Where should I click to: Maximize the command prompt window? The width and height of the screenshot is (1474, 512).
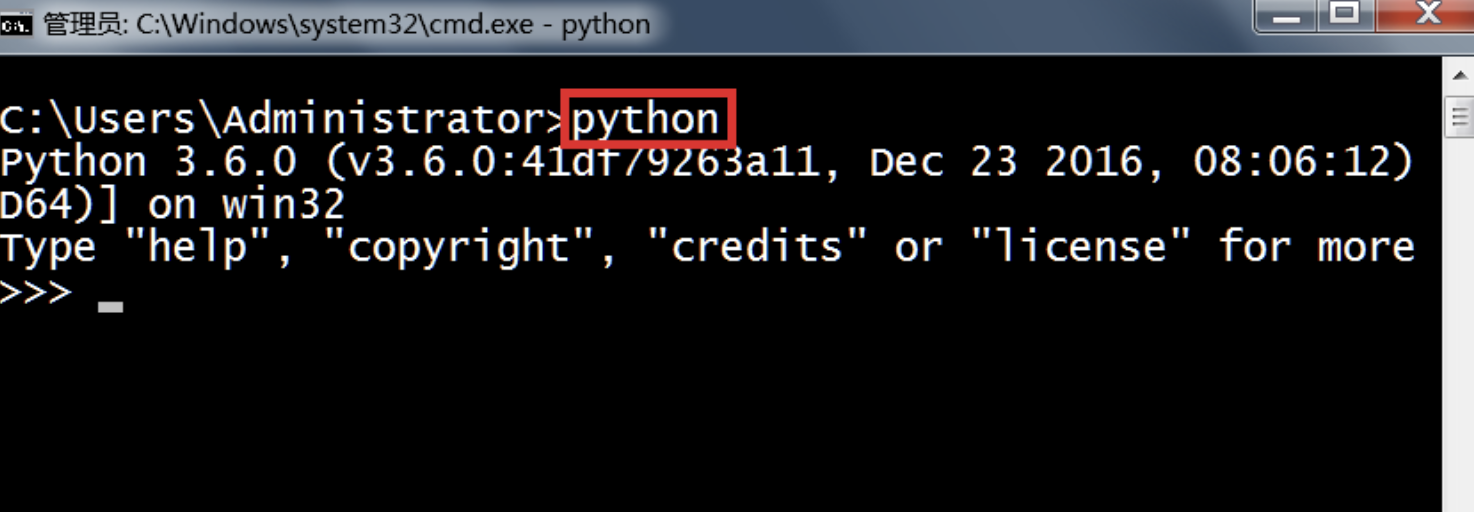pyautogui.click(x=1345, y=14)
